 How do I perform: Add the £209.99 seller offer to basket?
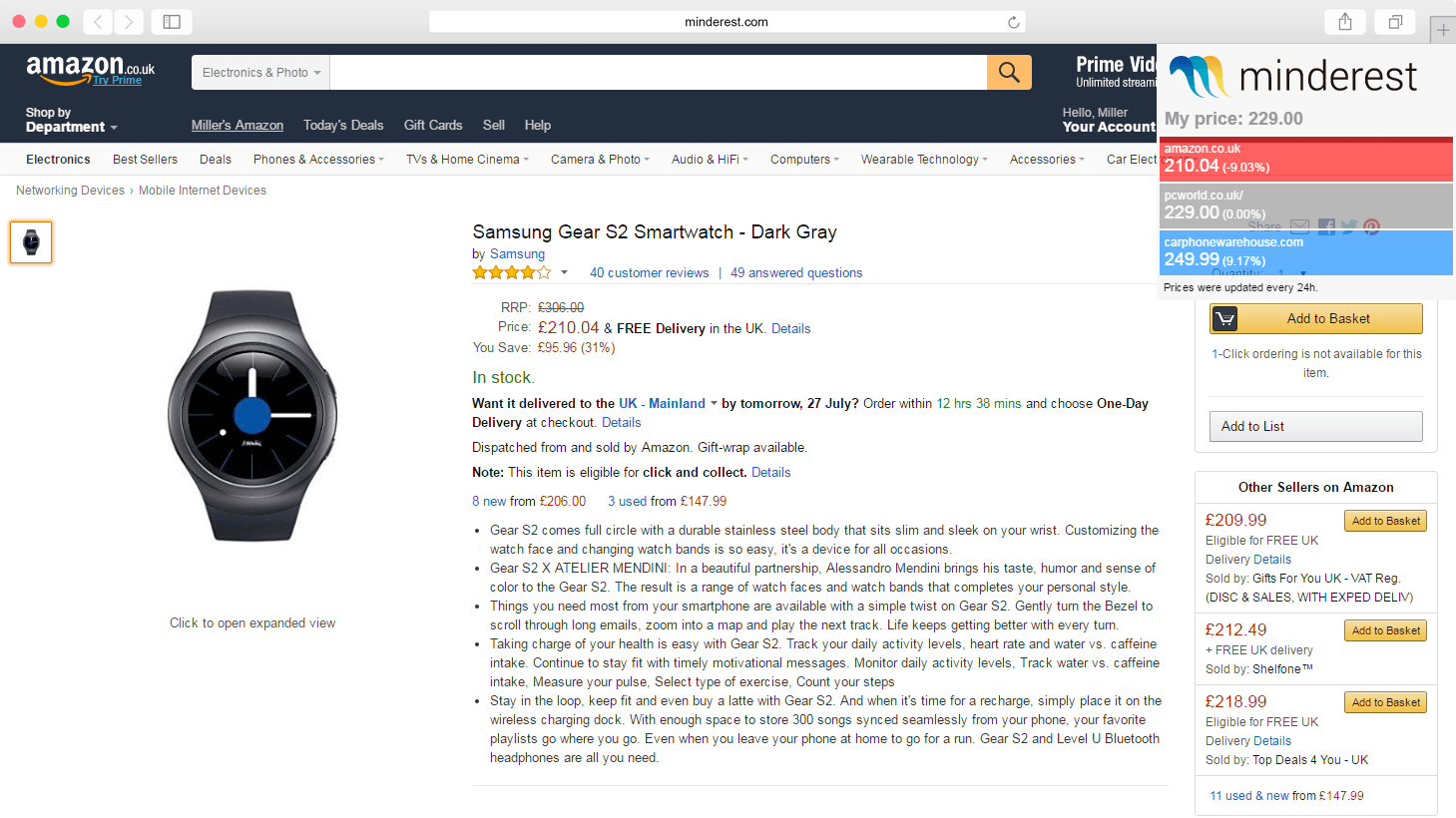point(1385,521)
